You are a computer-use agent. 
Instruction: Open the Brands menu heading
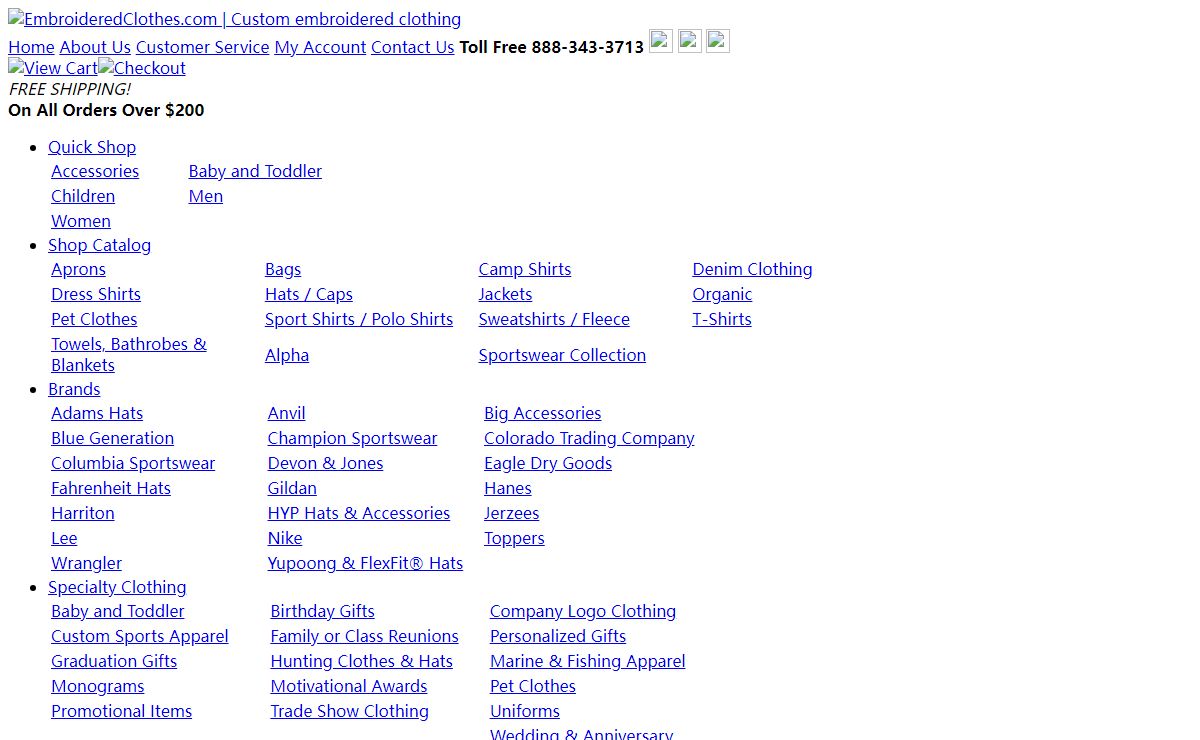pyautogui.click(x=74, y=389)
